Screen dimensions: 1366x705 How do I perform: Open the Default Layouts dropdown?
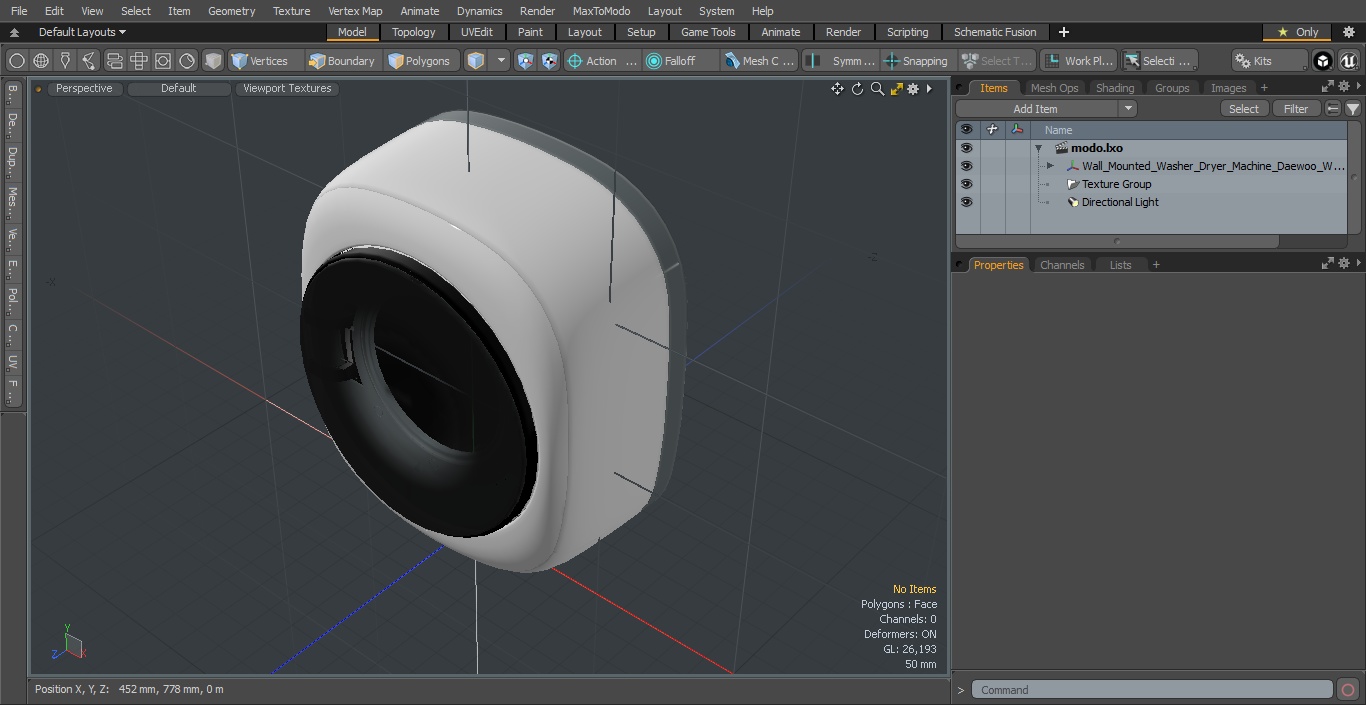coord(82,32)
